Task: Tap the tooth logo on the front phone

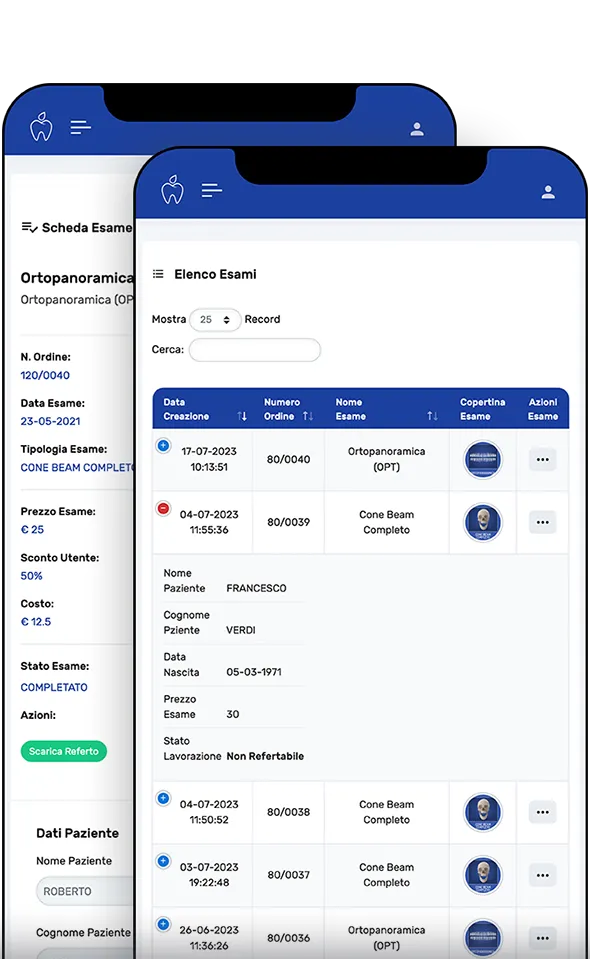Action: click(172, 190)
